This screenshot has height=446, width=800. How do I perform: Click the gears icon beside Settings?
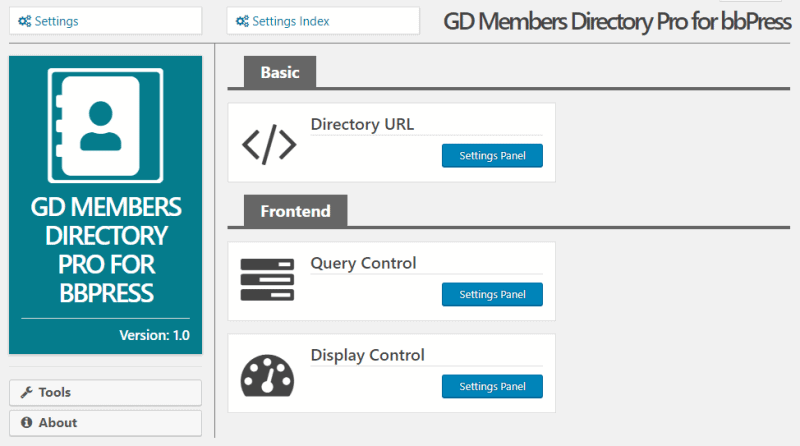pyautogui.click(x=25, y=21)
